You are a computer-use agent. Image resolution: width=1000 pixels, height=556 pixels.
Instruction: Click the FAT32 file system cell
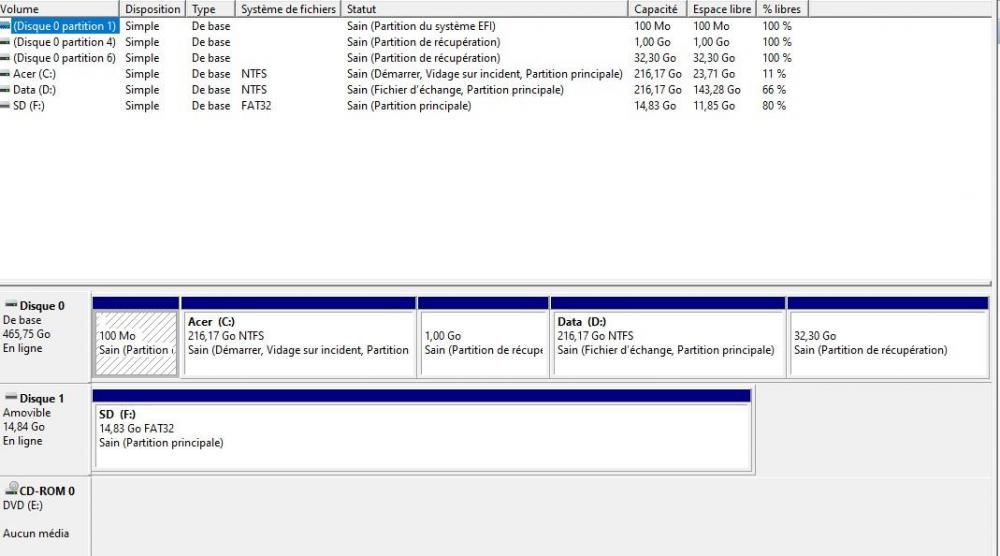click(256, 106)
